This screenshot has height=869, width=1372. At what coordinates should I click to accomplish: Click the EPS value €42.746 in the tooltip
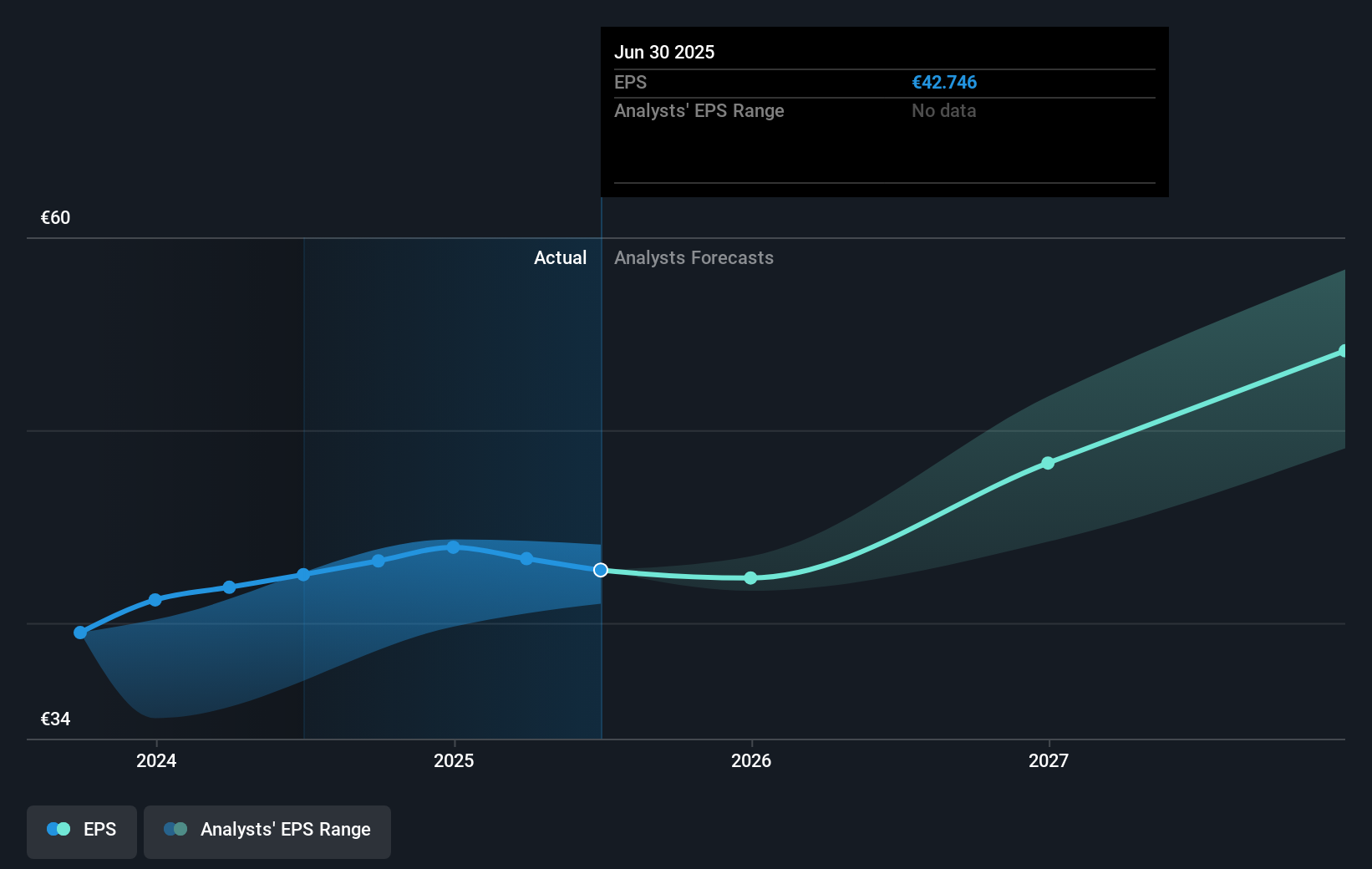coord(945,82)
